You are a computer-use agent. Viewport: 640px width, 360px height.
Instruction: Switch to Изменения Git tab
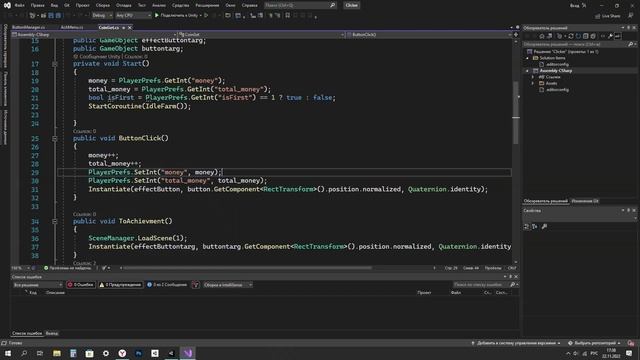pyautogui.click(x=584, y=201)
